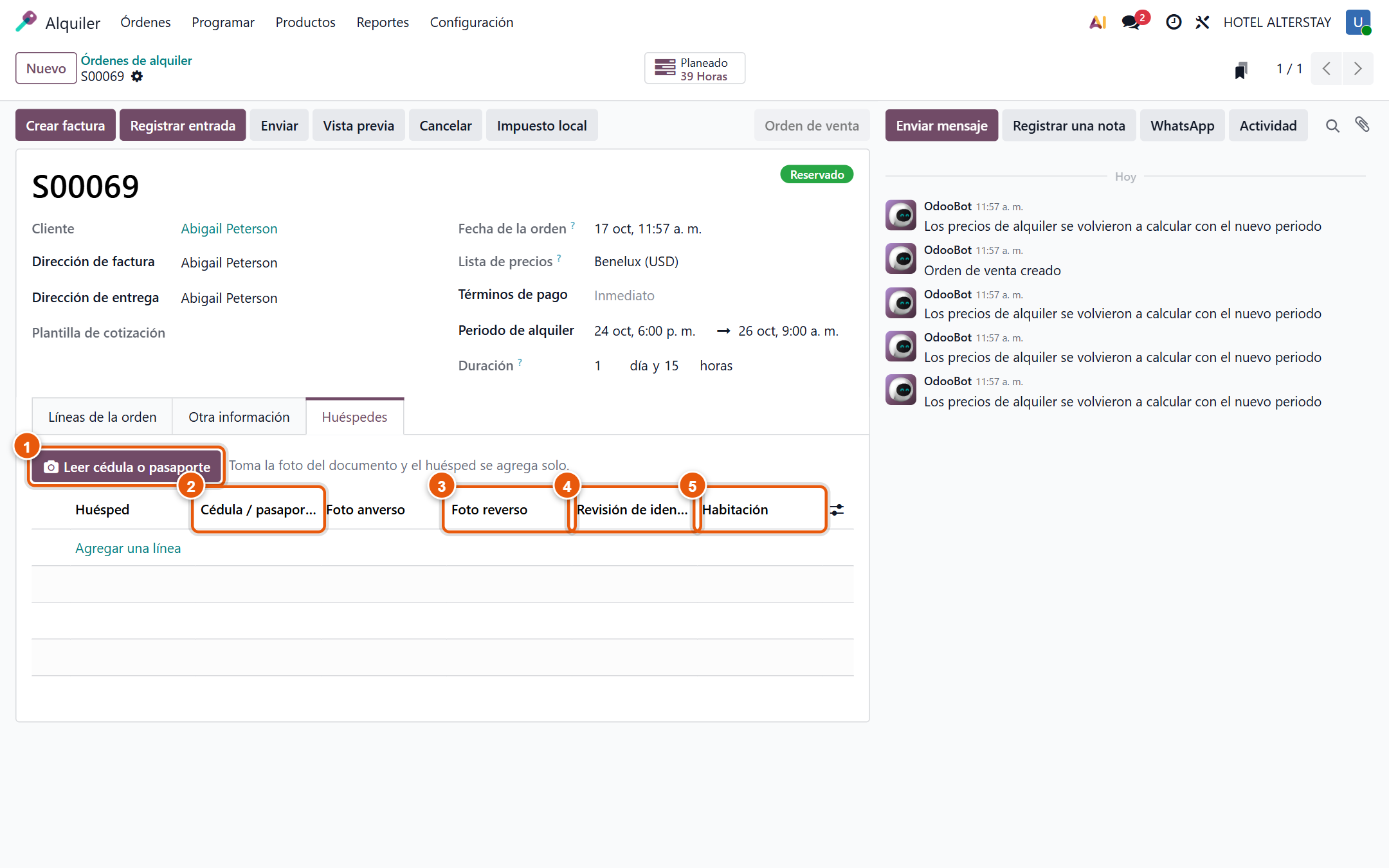Click the gear icon next to S00069
The image size is (1389, 868).
coord(137,77)
